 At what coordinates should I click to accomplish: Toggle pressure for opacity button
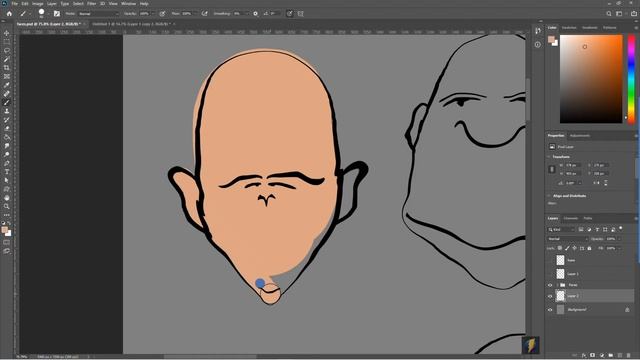[x=162, y=13]
